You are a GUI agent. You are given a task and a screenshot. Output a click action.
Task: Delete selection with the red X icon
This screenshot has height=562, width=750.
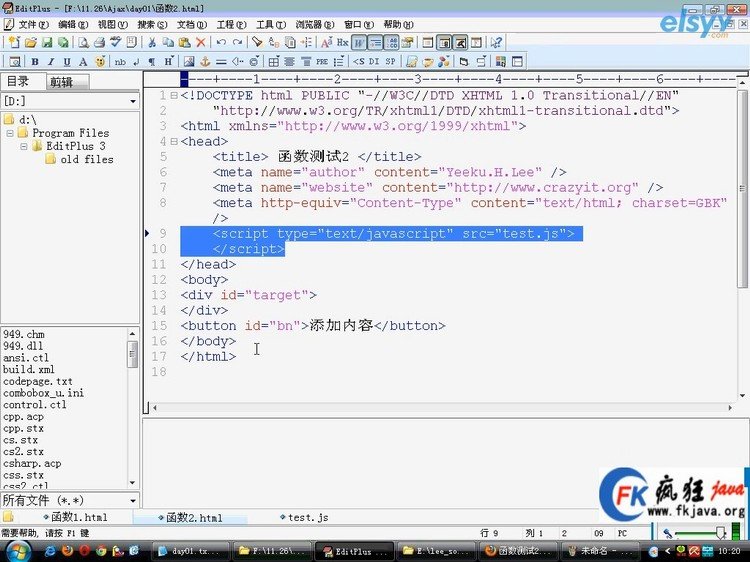[201, 43]
